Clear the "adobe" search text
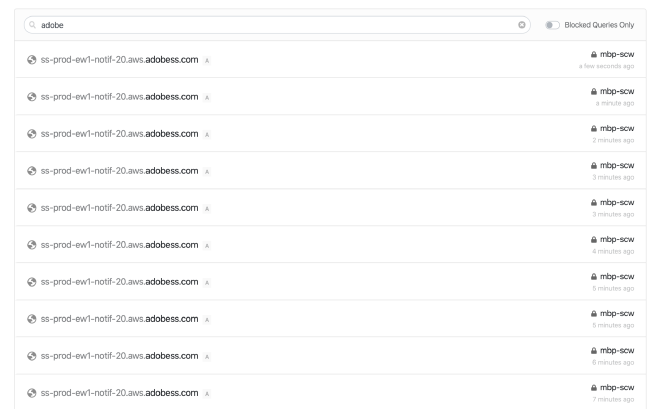Screen dimensions: 660x409 click(522, 24)
